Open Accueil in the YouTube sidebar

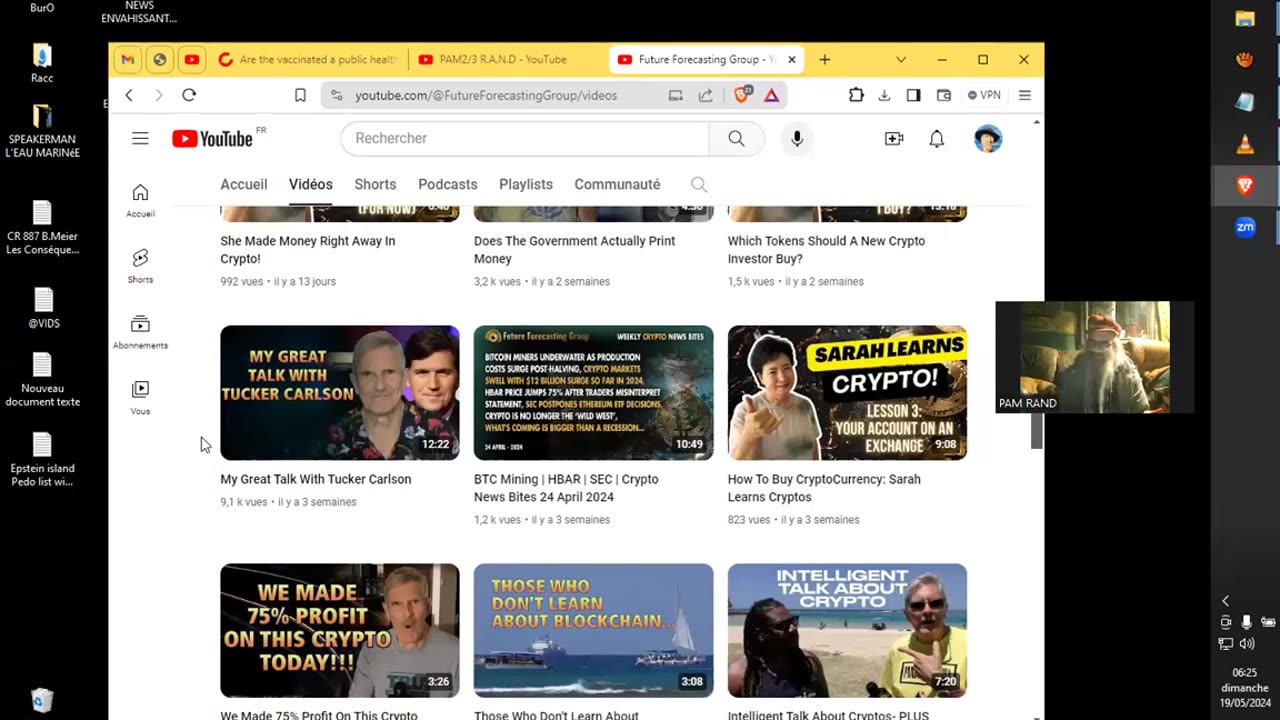140,200
